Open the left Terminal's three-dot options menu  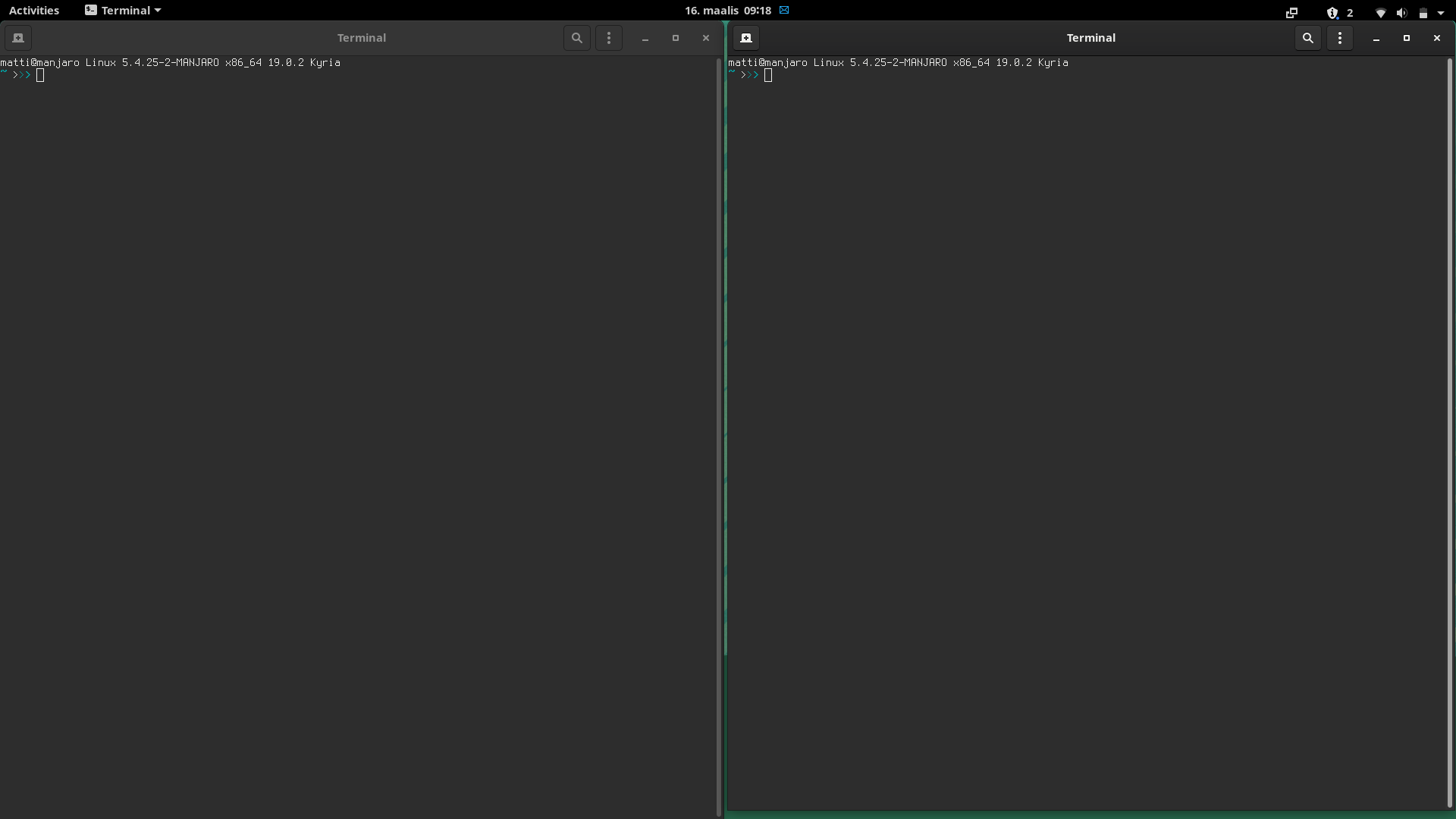coord(608,38)
